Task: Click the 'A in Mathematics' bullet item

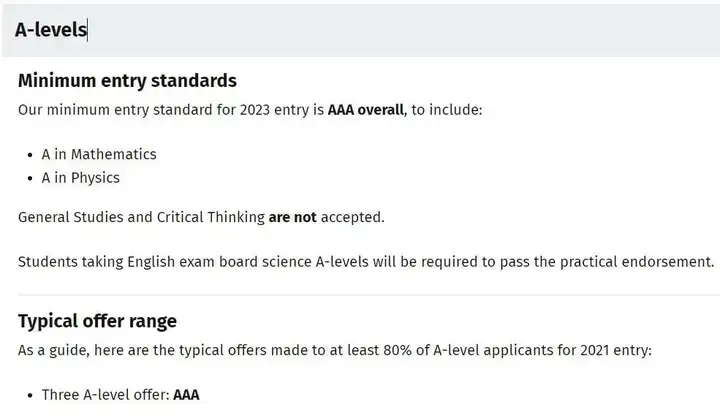Action: 99,154
